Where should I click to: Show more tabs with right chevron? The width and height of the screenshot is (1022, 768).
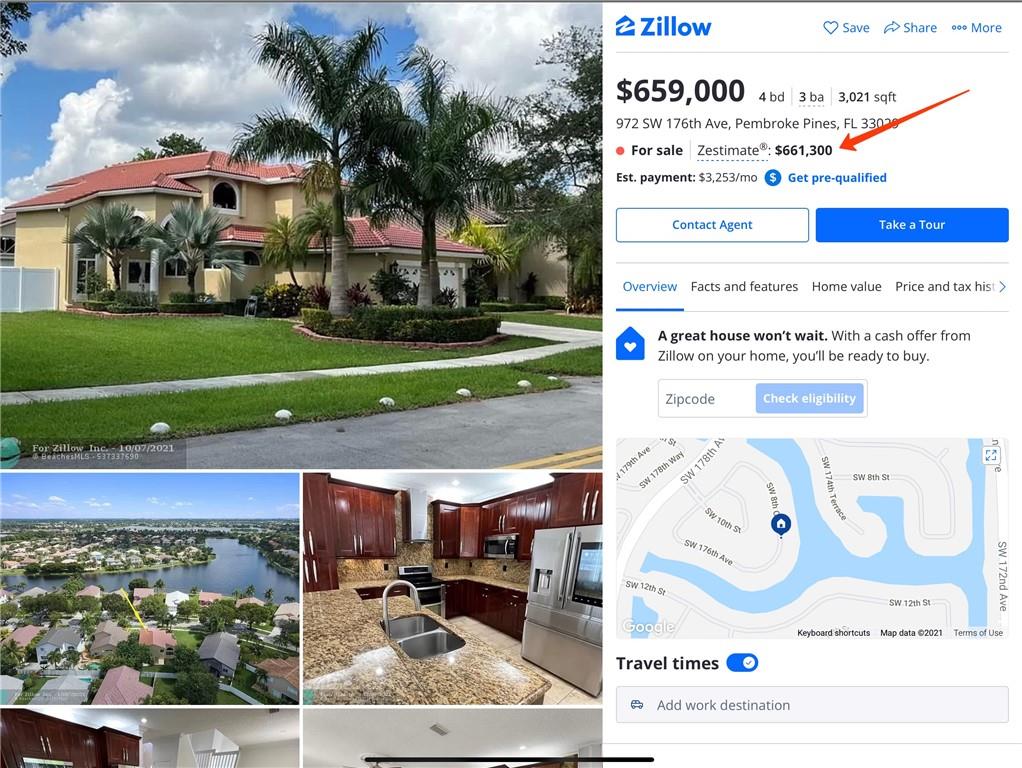click(x=1002, y=287)
